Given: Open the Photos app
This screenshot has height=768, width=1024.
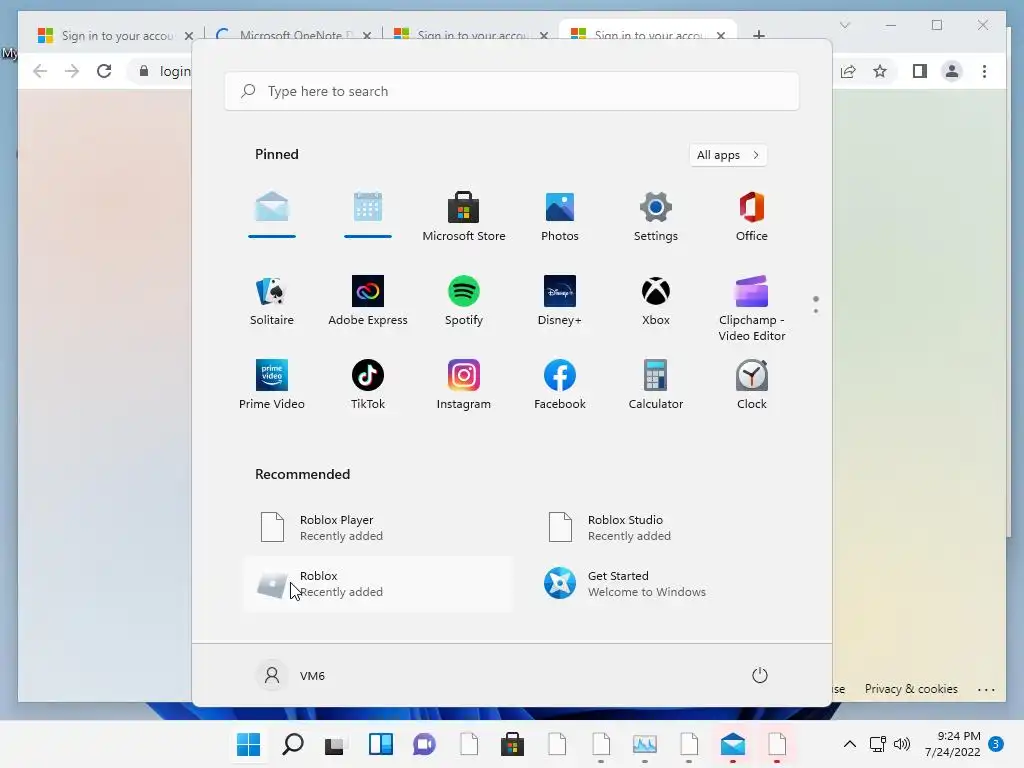Looking at the screenshot, I should click(x=560, y=216).
